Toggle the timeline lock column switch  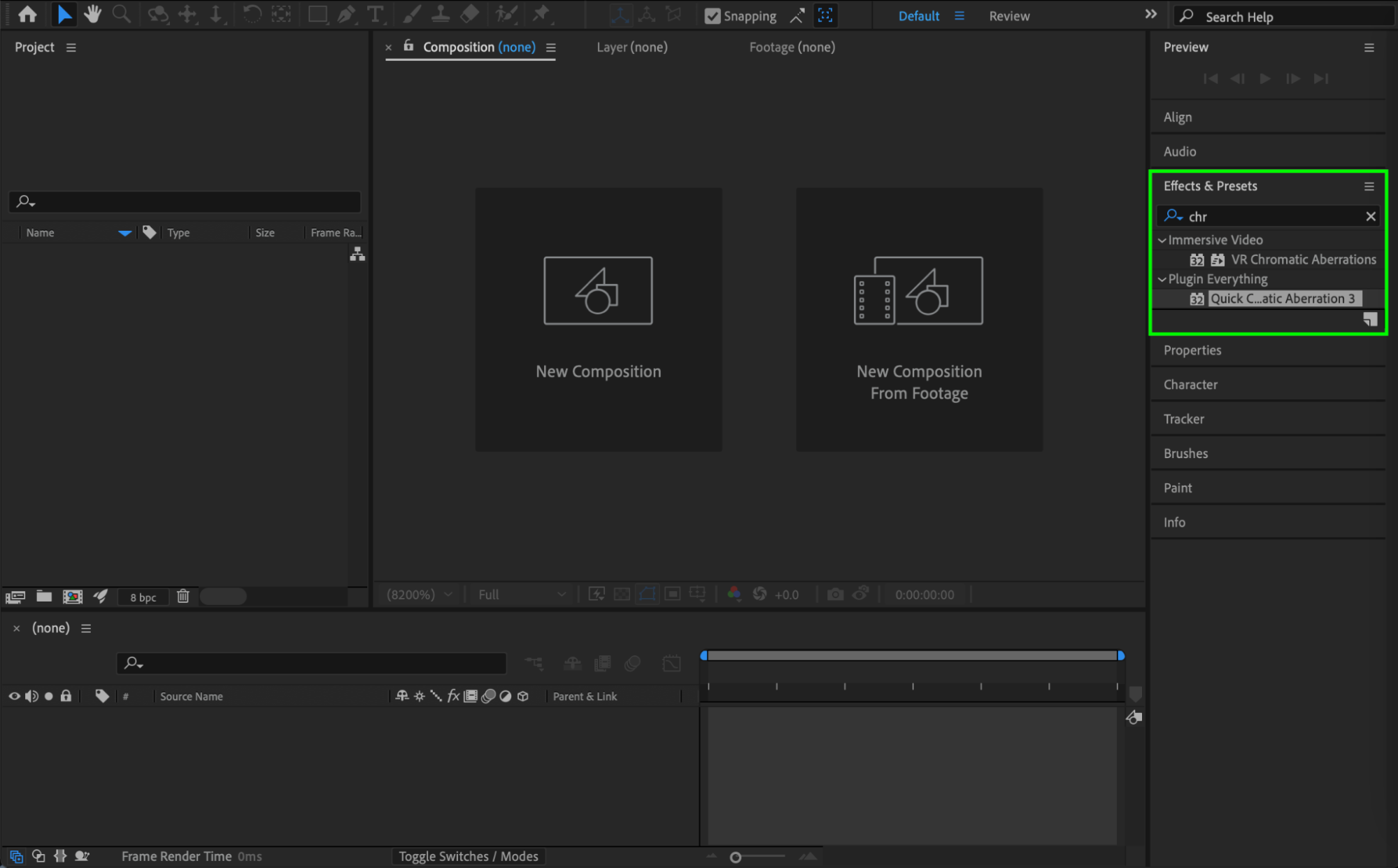point(66,697)
